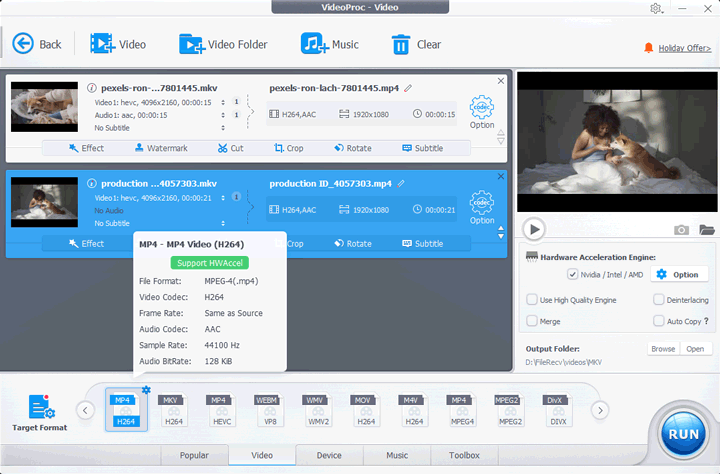Viewport: 720px width, 474px height.
Task: Start conversion with the RUN button
Action: [683, 434]
